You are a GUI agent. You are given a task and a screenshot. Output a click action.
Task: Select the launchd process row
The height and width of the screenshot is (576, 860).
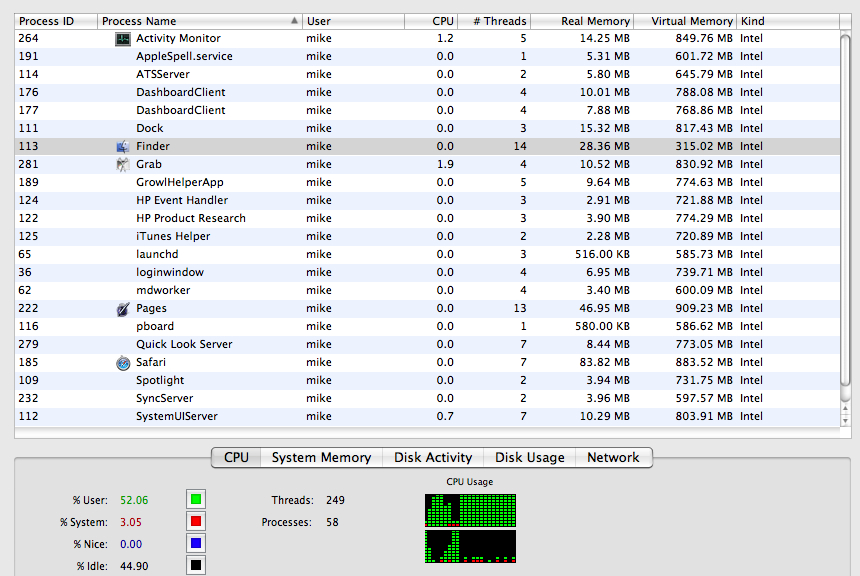pyautogui.click(x=427, y=255)
